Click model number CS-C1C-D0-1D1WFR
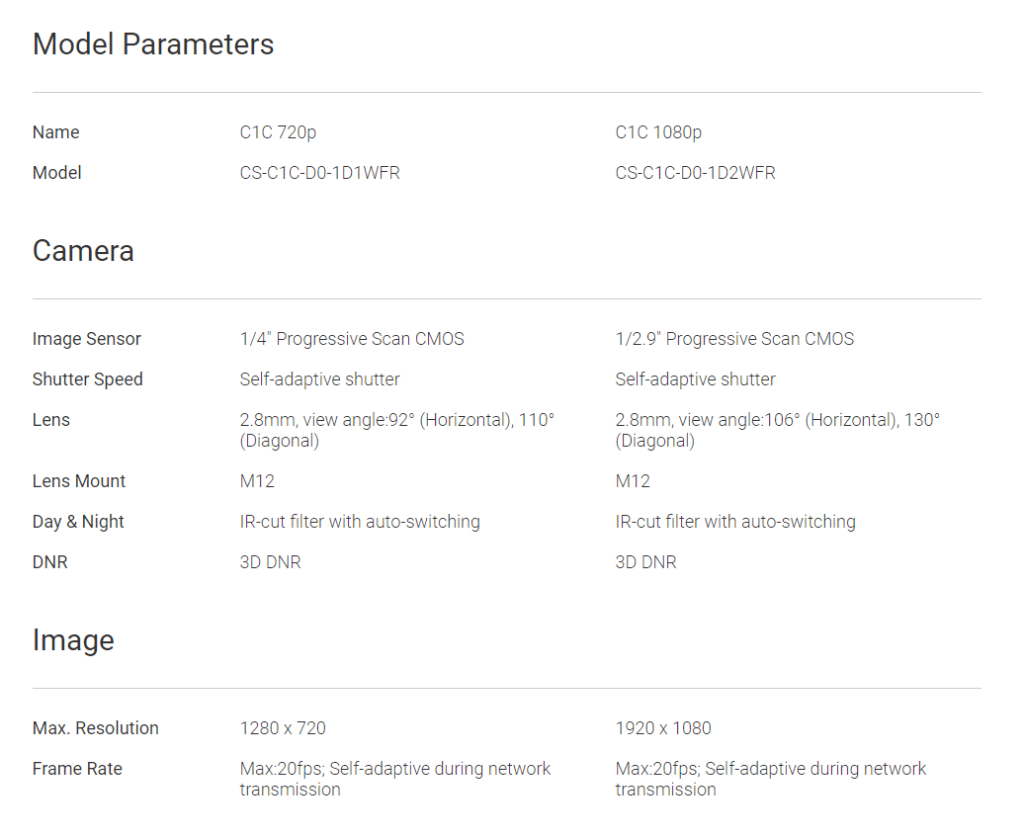This screenshot has width=1024, height=838. [320, 173]
